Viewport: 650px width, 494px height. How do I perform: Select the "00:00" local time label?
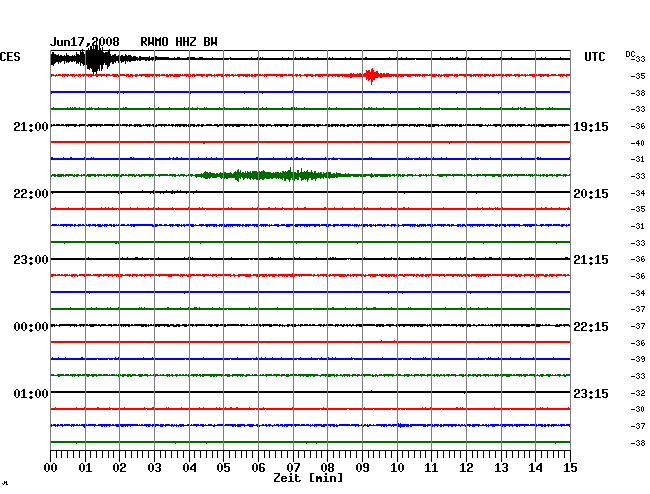click(x=31, y=327)
